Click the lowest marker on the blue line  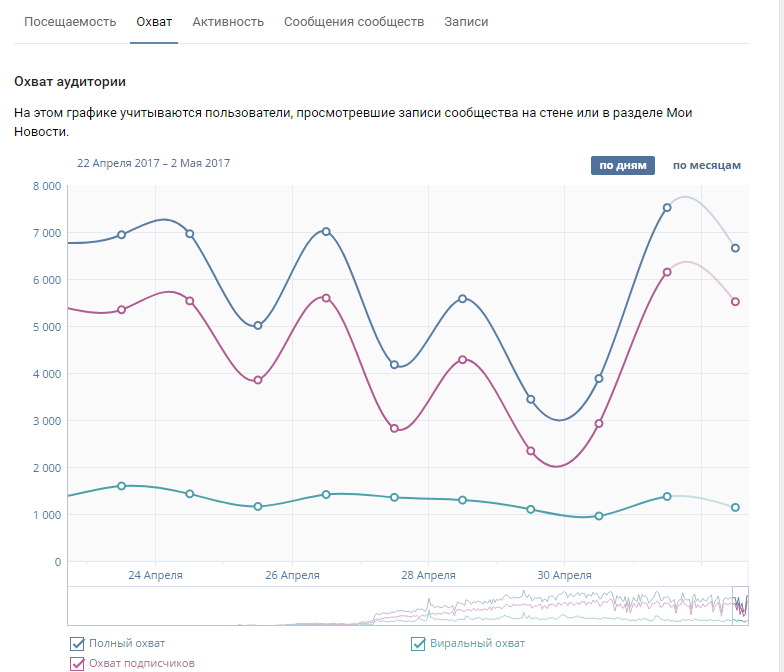pyautogui.click(x=531, y=399)
